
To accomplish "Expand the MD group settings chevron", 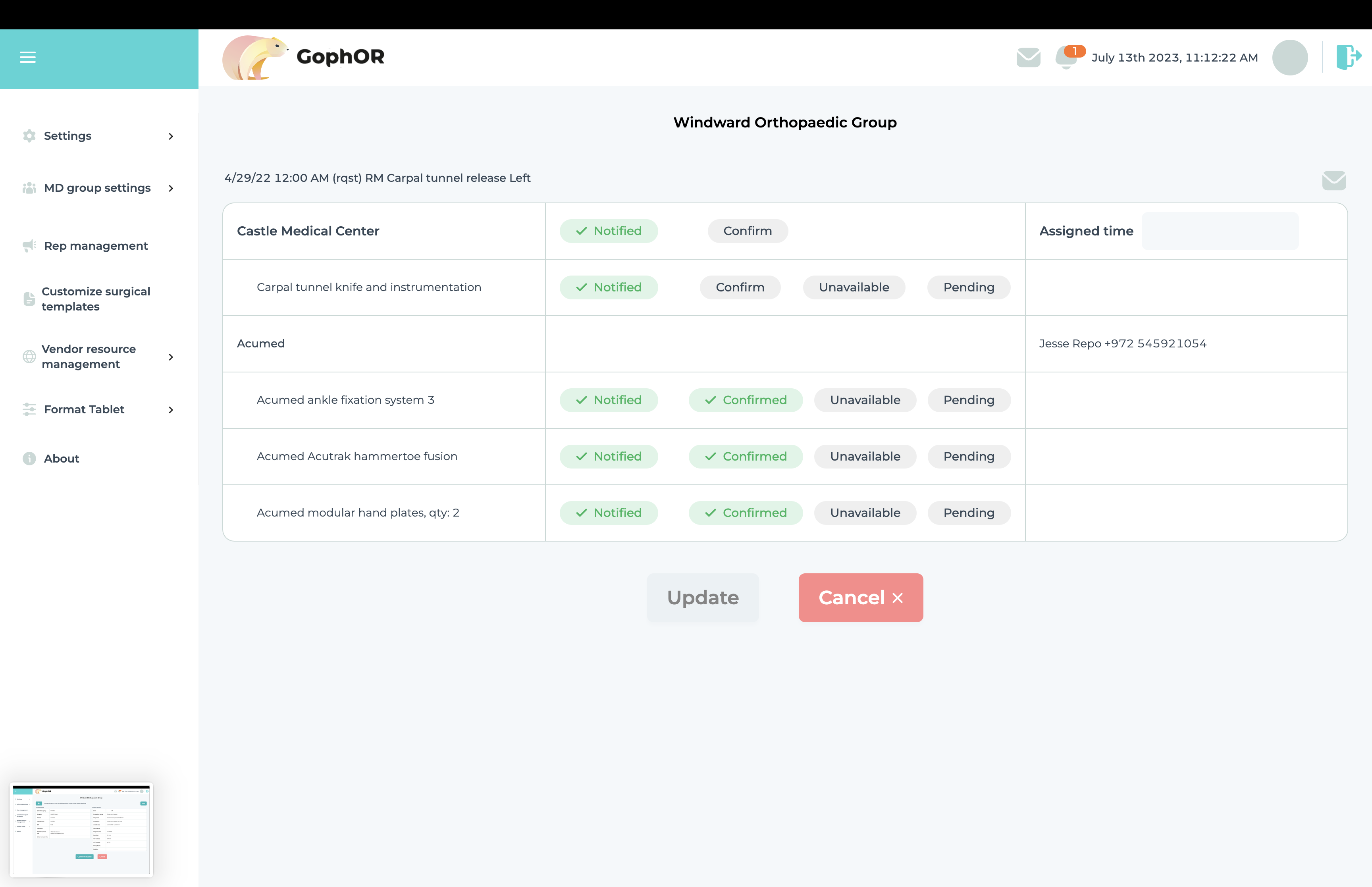I will (x=171, y=188).
